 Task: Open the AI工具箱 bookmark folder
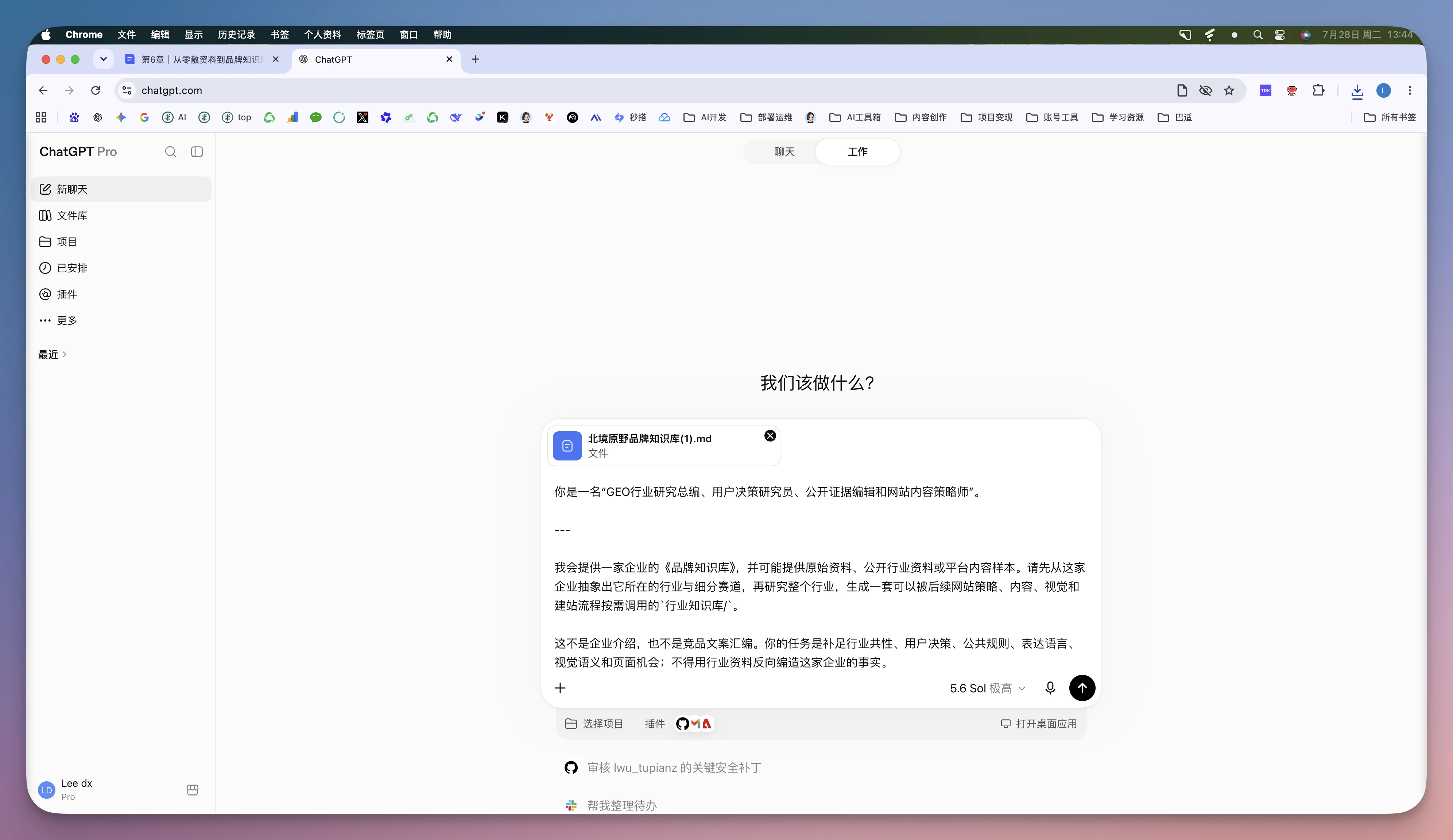tap(855, 118)
